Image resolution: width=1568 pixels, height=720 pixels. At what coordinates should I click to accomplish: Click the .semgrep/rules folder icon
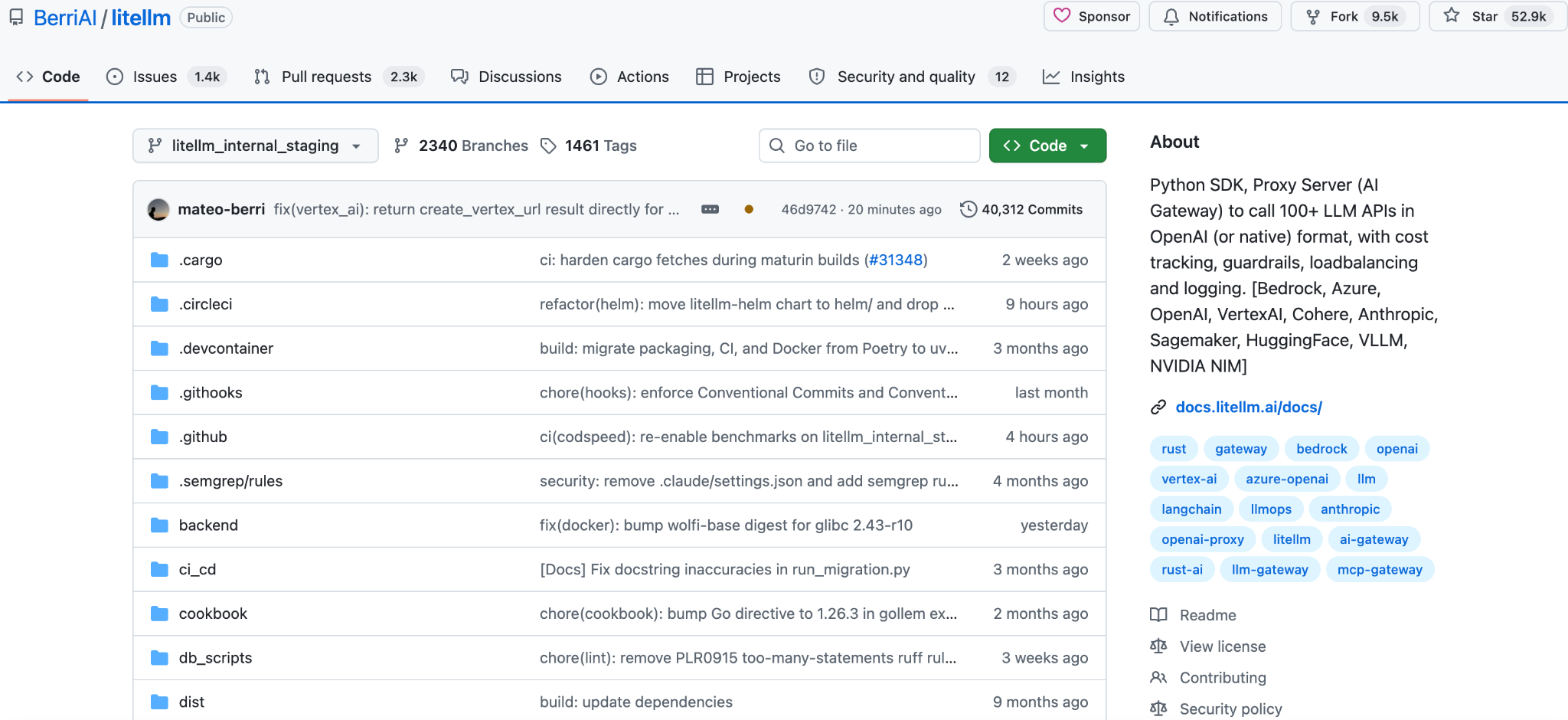pos(159,481)
